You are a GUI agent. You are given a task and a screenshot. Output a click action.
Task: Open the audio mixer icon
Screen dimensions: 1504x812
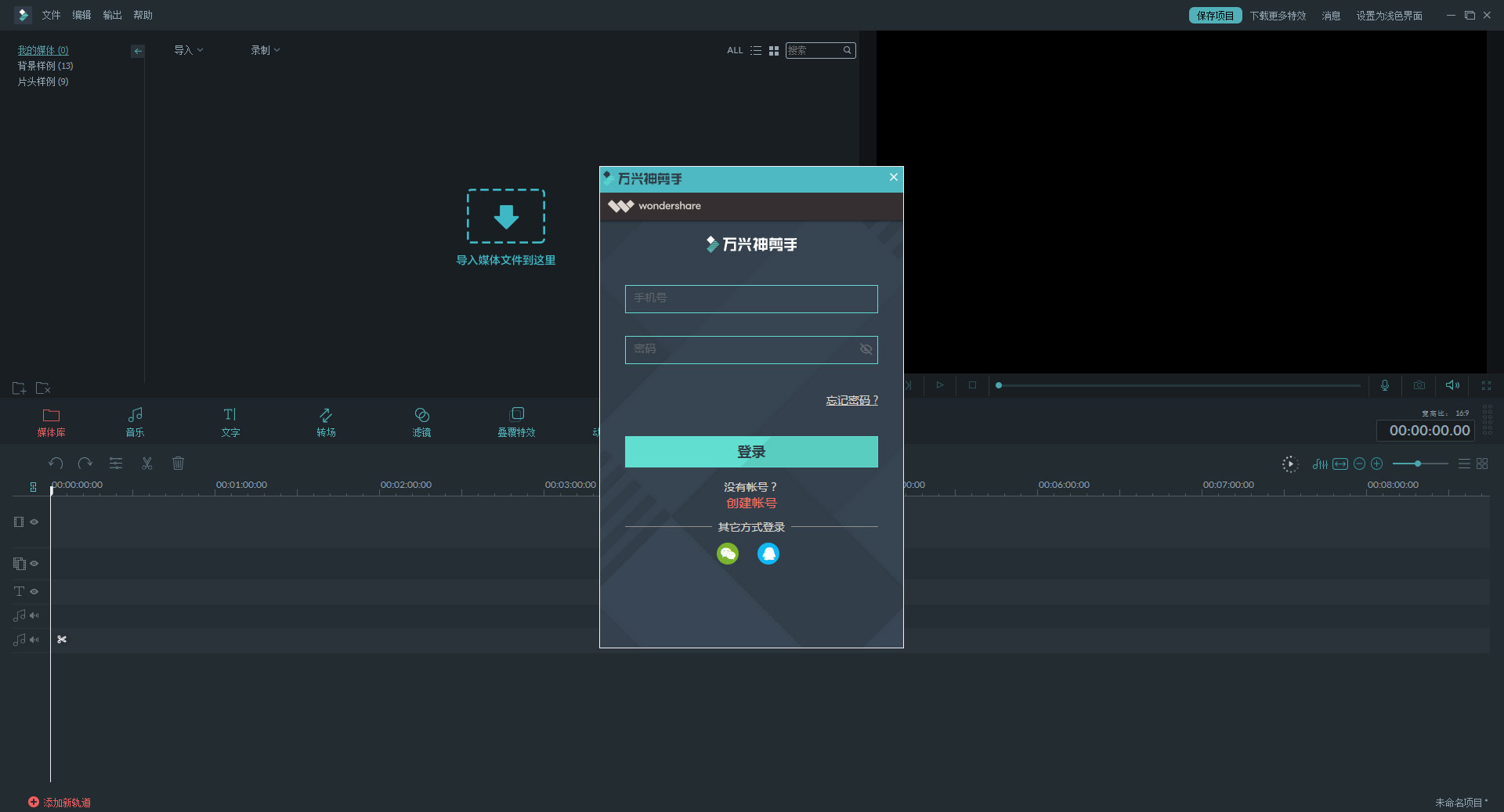coord(1320,464)
